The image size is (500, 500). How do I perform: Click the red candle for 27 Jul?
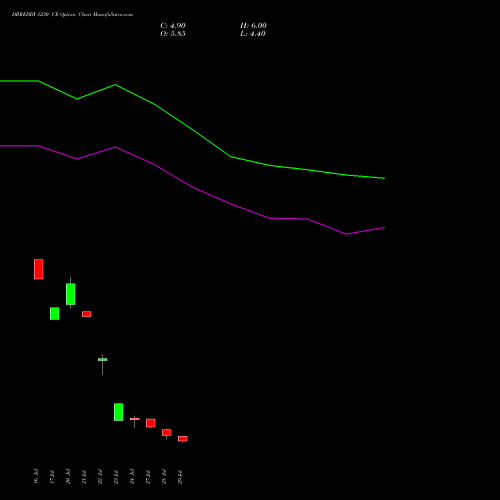coord(151,423)
